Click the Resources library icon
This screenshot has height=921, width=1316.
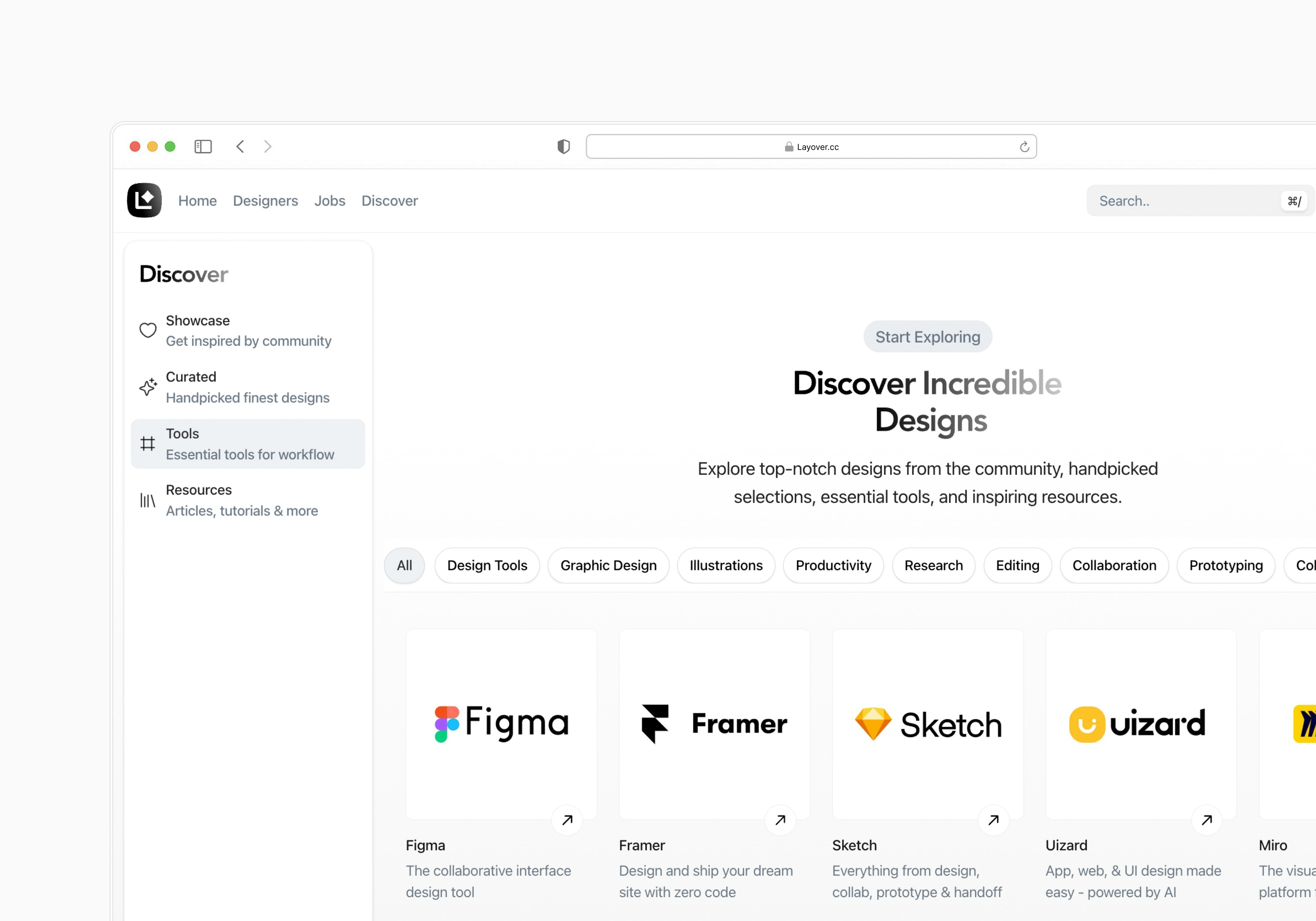pyautogui.click(x=148, y=500)
